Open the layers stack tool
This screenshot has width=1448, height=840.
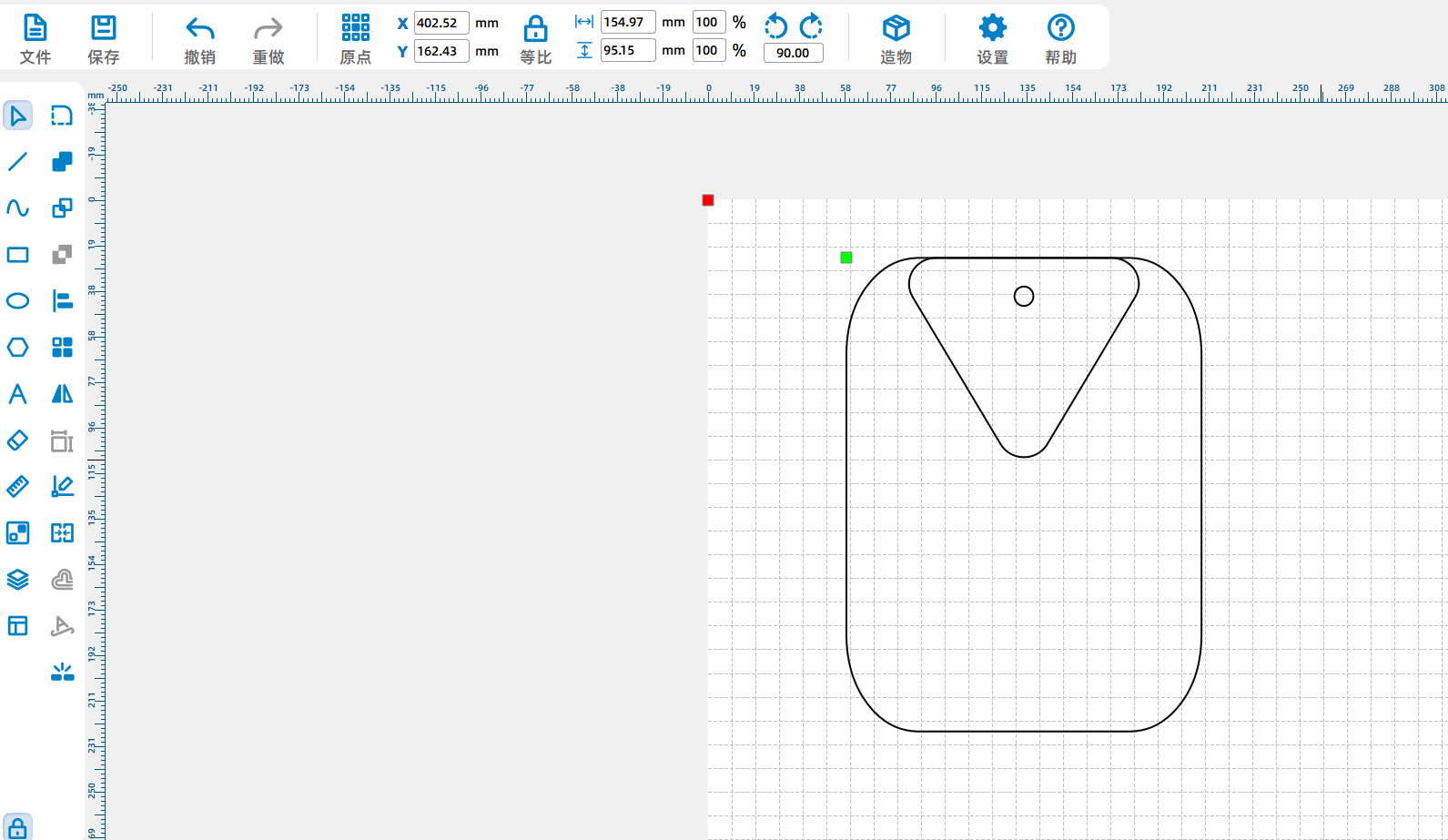click(x=18, y=580)
